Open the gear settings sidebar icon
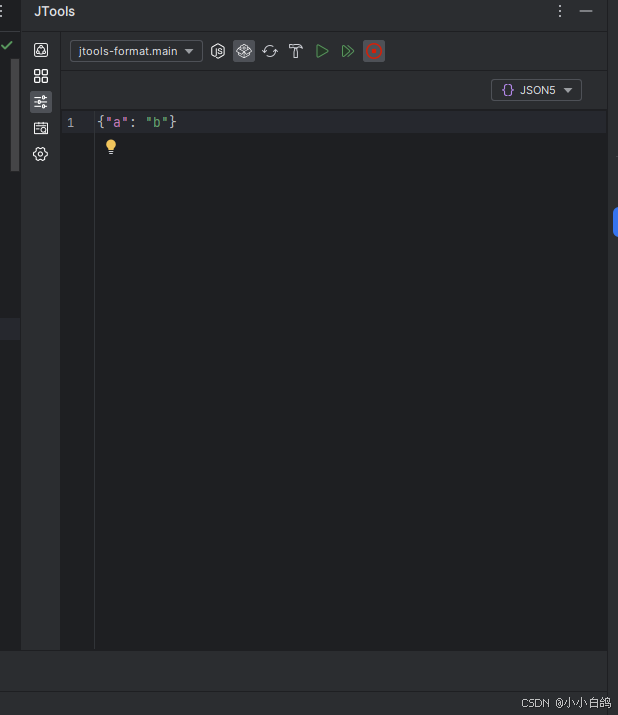The height and width of the screenshot is (715, 618). [x=41, y=154]
